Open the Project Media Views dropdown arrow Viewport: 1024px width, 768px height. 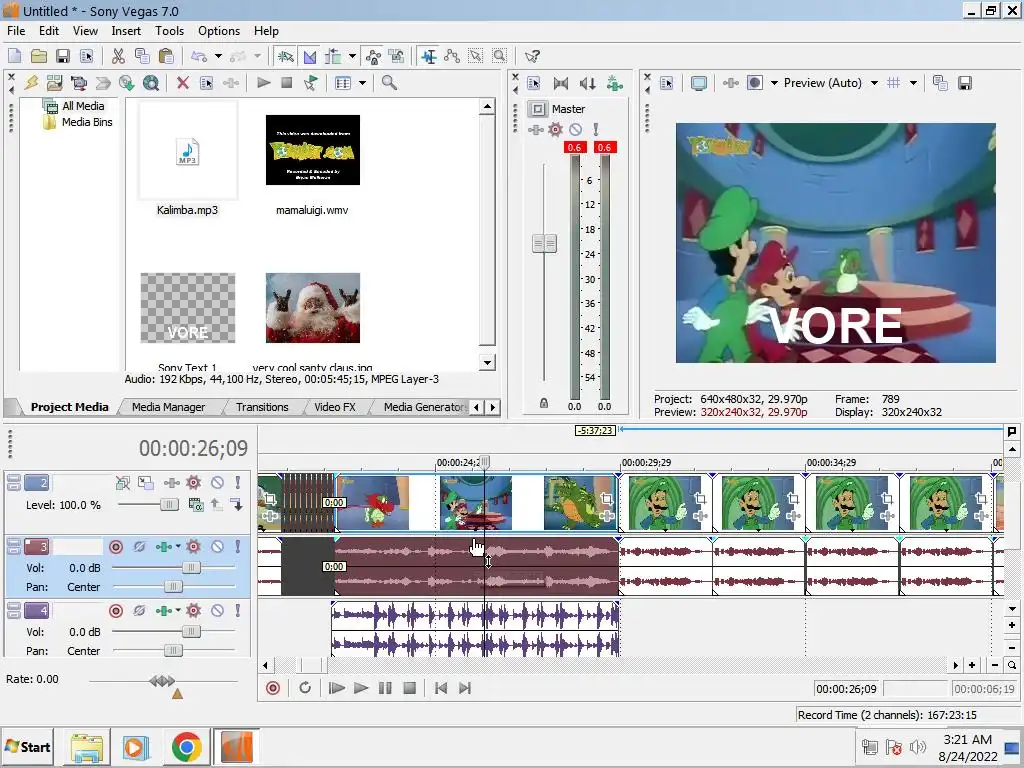362,83
